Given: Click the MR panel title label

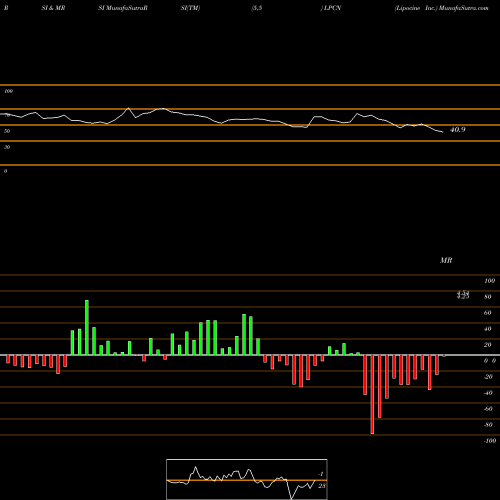Looking at the screenshot, I should 446,260.
